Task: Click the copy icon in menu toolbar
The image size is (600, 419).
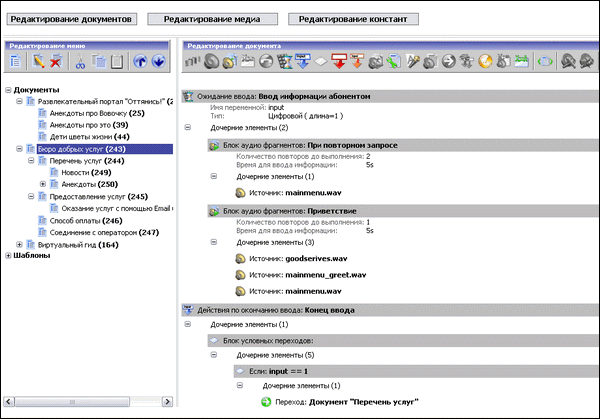Action: 99,62
